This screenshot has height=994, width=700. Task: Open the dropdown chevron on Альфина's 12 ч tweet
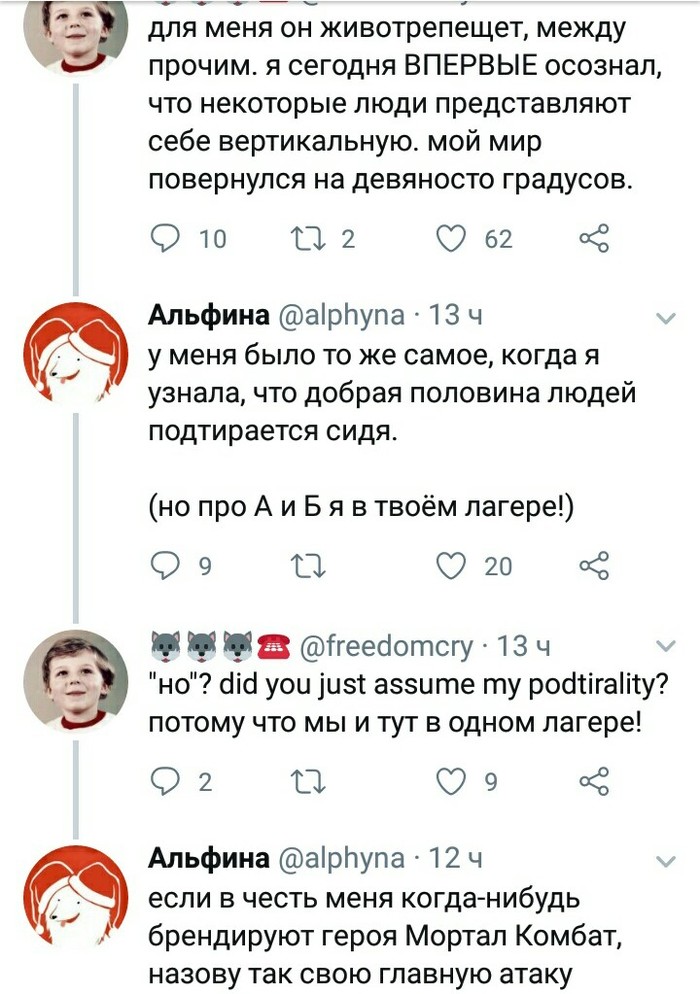[x=664, y=860]
